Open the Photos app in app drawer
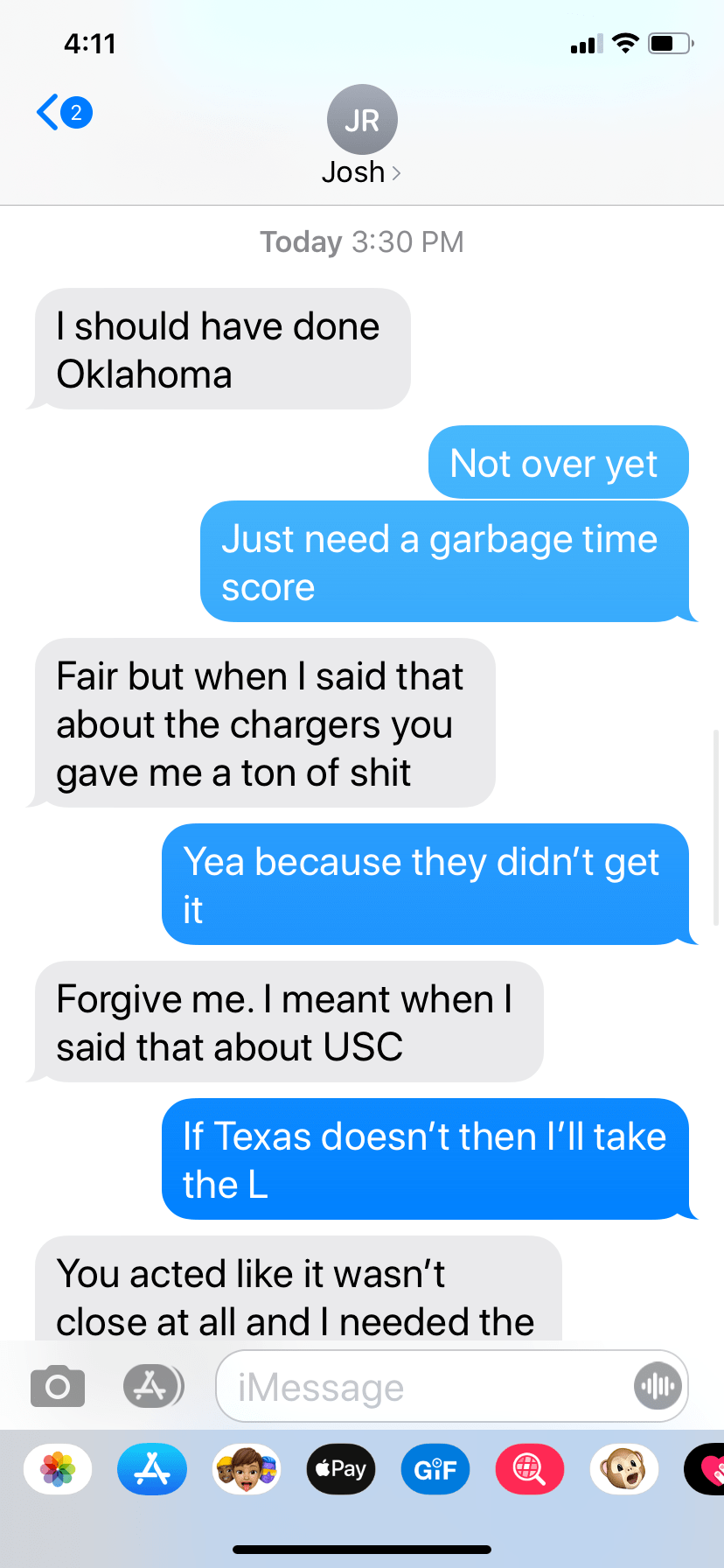The width and height of the screenshot is (724, 1568). point(58,1469)
